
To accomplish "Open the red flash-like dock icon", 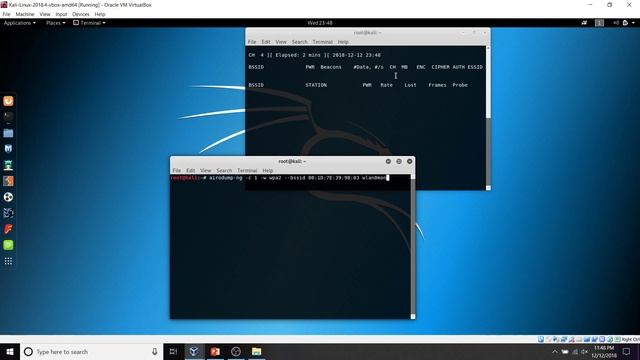I will pos(8,229).
